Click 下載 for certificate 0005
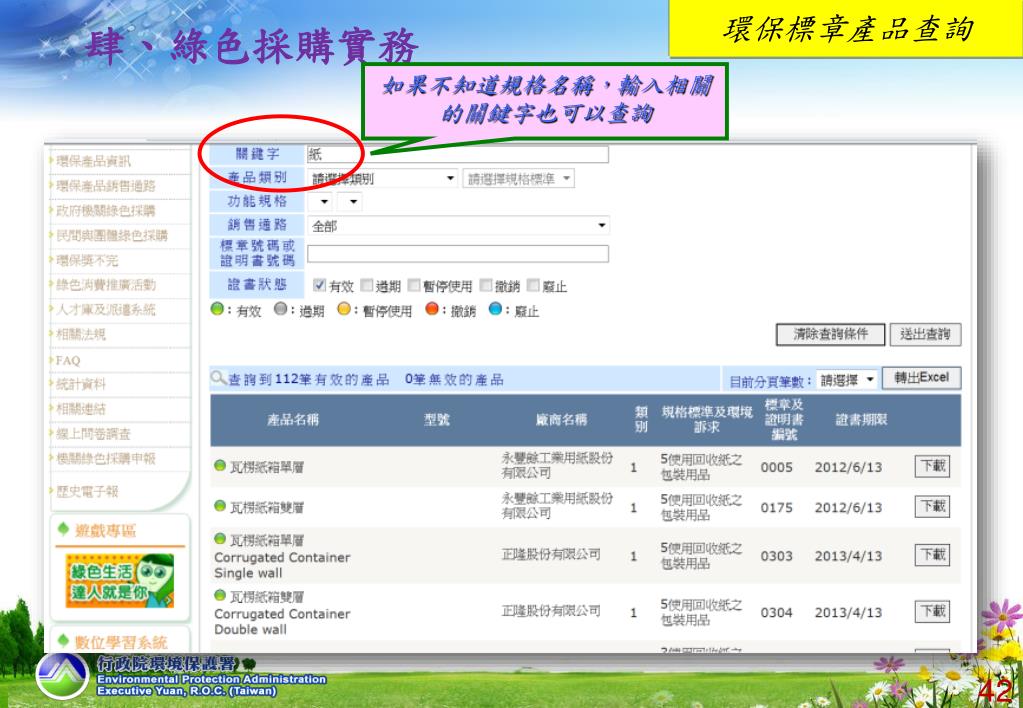The image size is (1023, 708). pos(932,466)
